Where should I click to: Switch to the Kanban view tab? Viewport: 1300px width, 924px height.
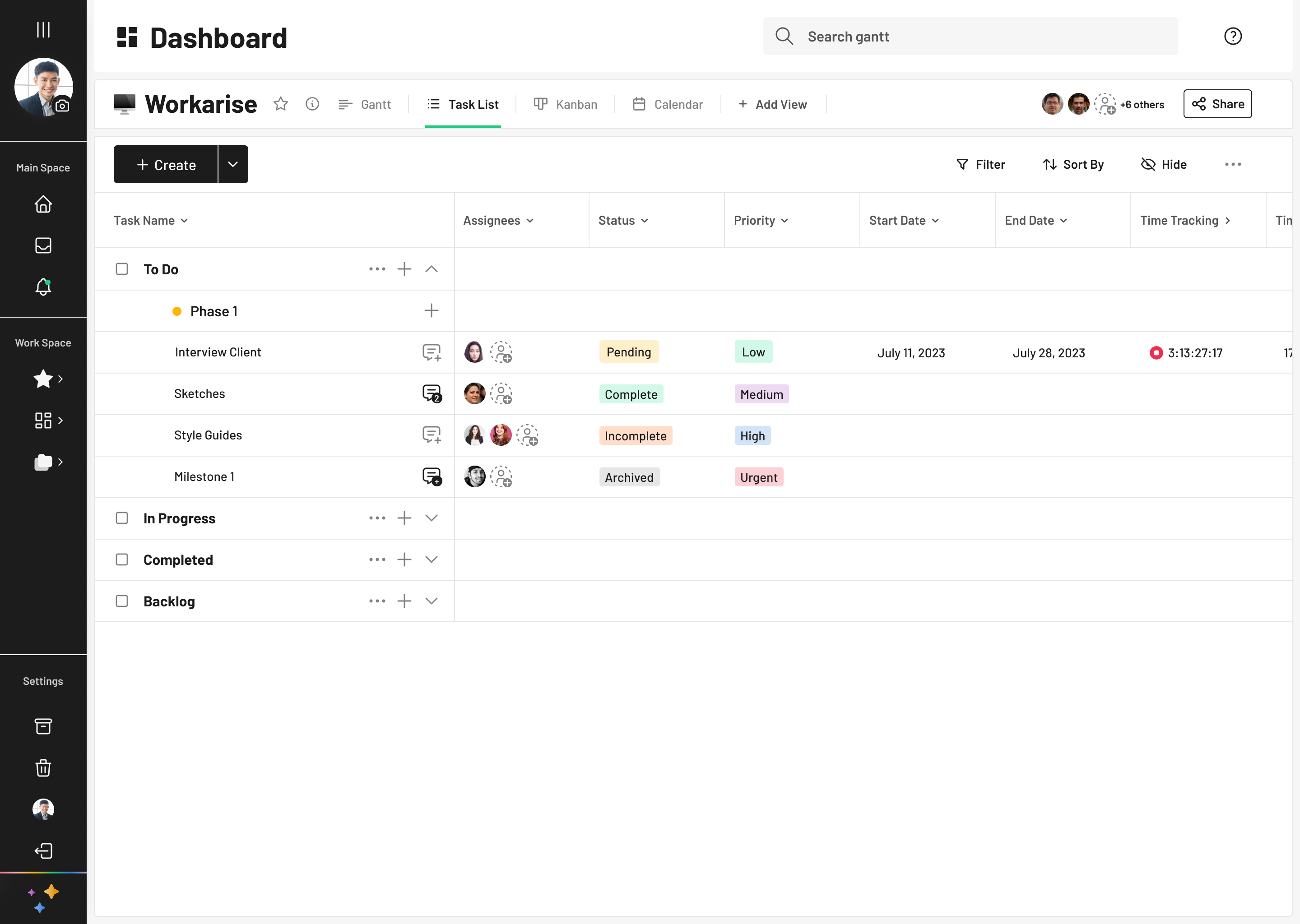click(x=565, y=104)
